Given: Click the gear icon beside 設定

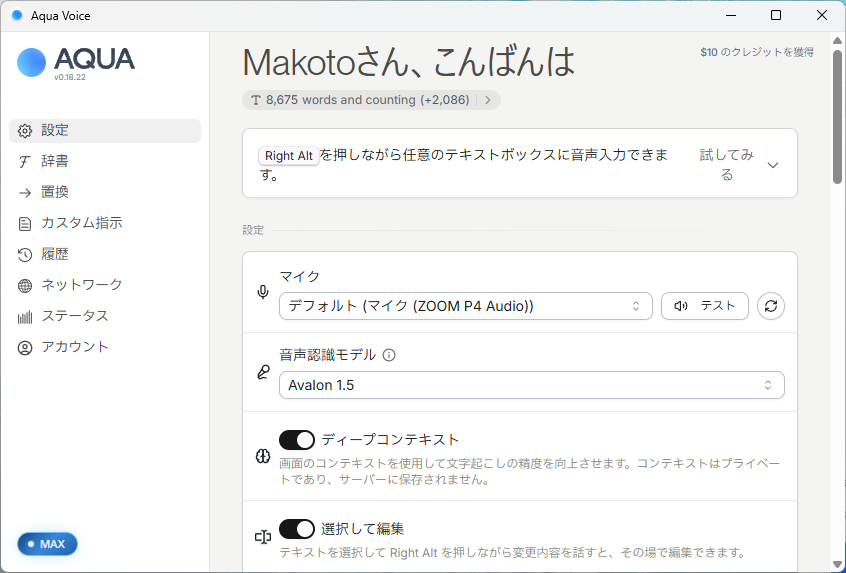Looking at the screenshot, I should (25, 131).
